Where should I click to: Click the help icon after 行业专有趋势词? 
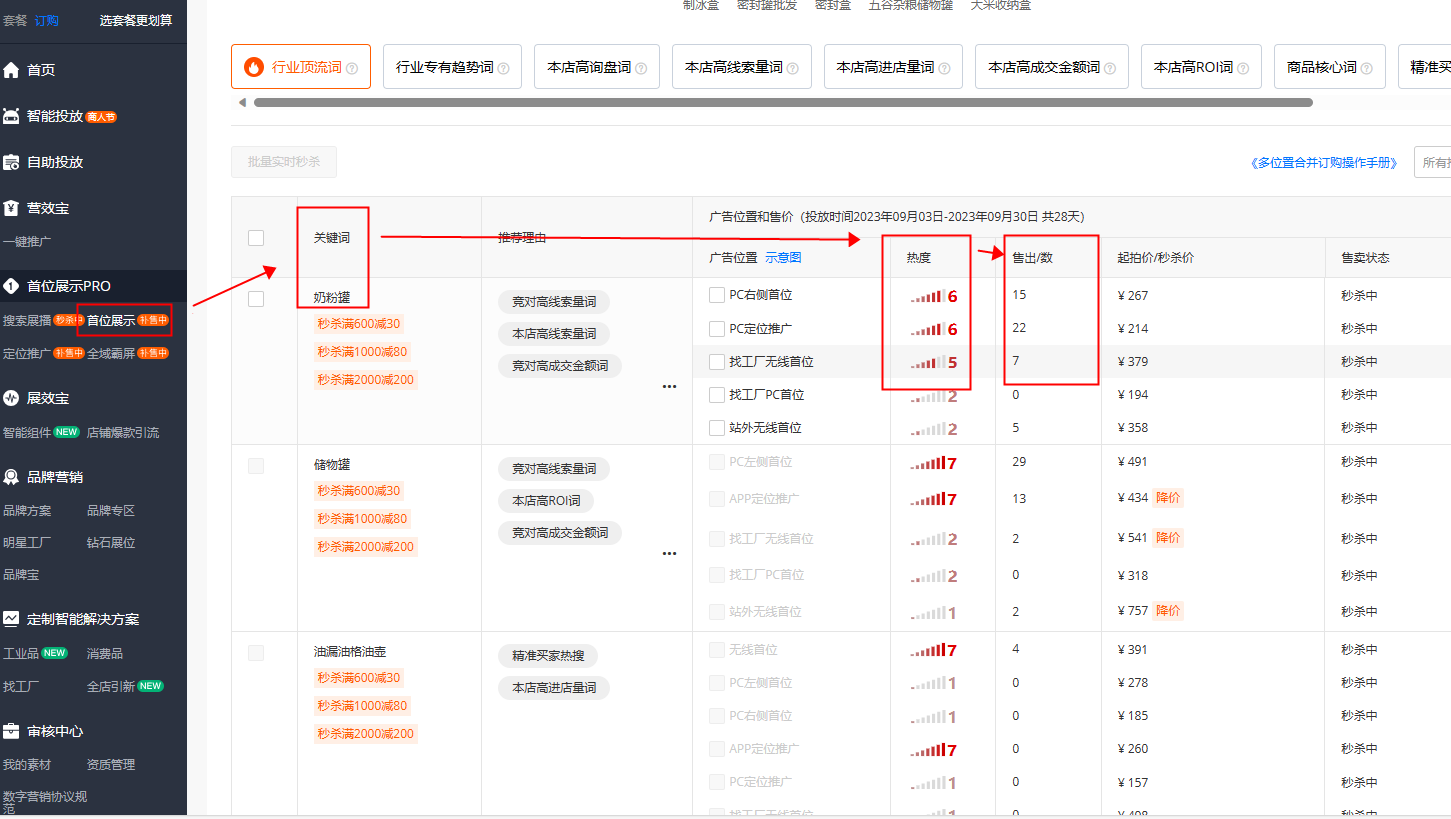click(503, 68)
